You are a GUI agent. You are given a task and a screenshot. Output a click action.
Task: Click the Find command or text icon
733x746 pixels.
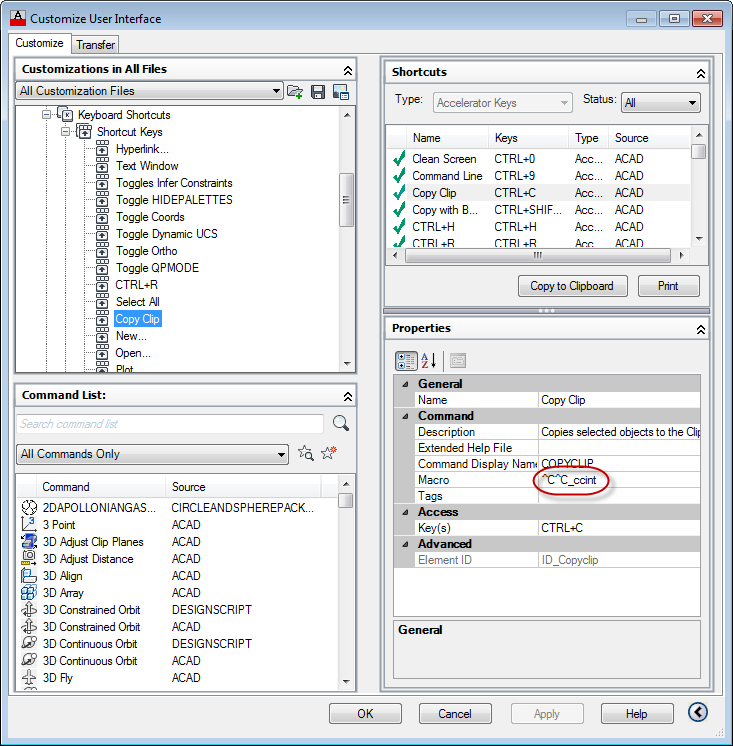(306, 454)
